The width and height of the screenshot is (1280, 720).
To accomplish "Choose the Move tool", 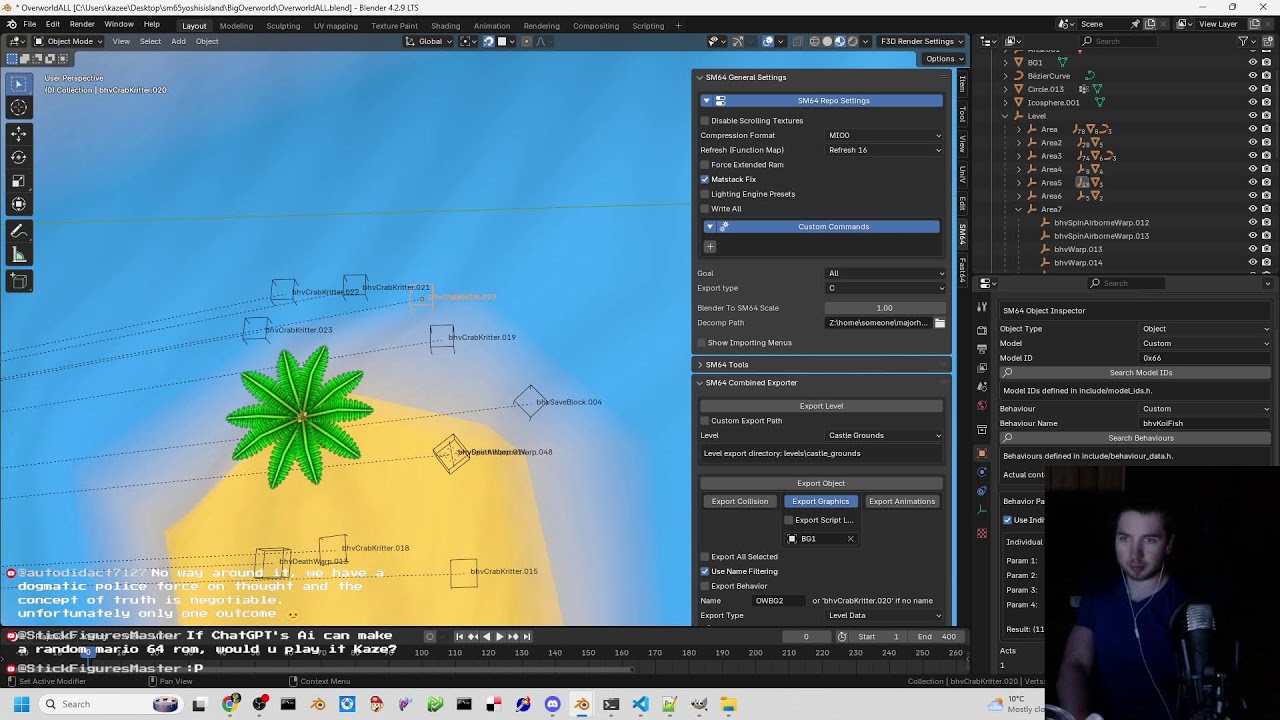I will point(19,133).
